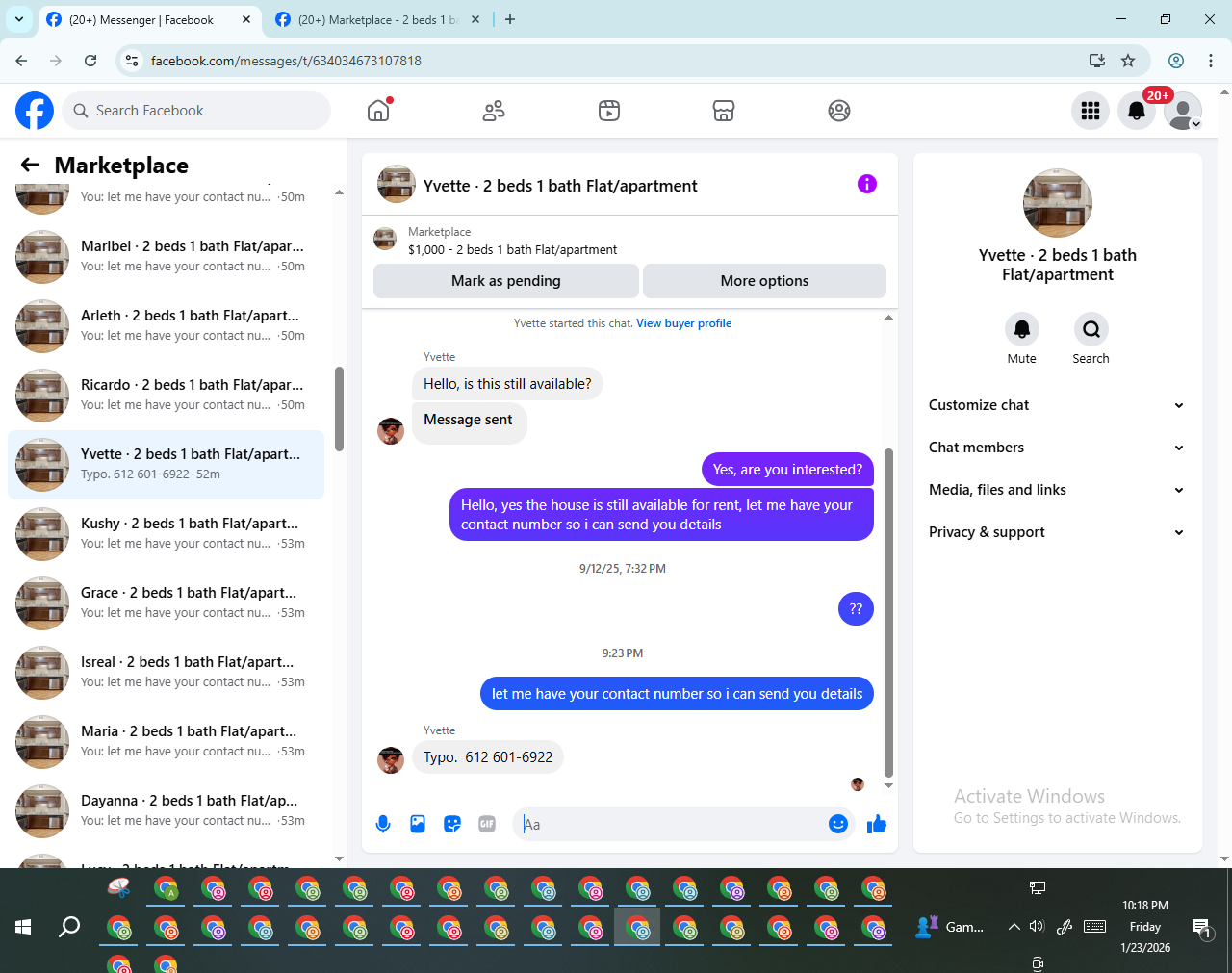Click the install app icon in address bar
1232x973 pixels.
[1097, 61]
